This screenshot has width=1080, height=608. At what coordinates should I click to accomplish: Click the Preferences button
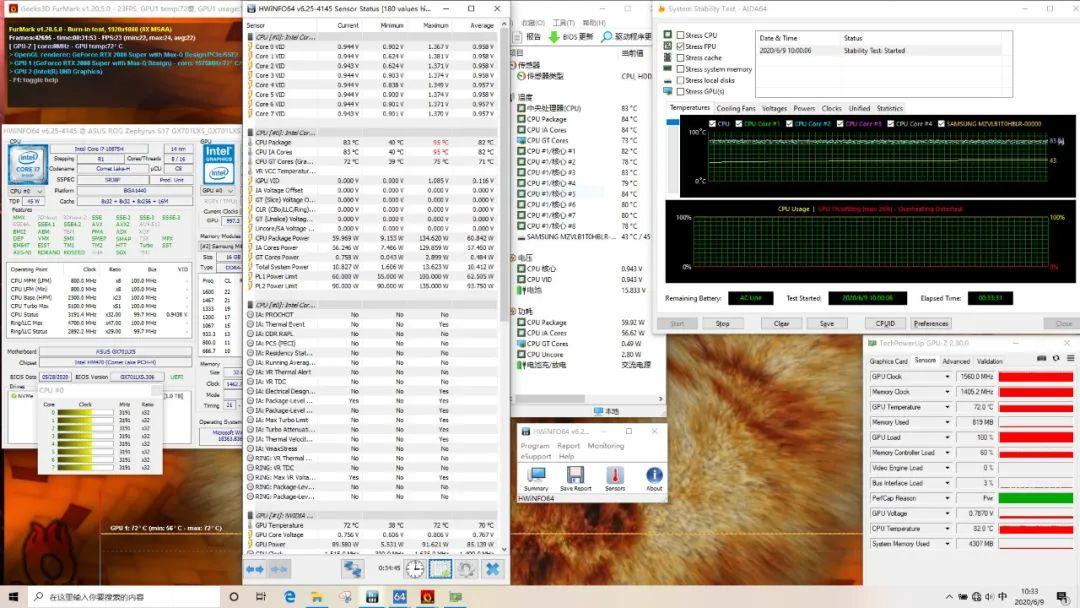[x=931, y=323]
